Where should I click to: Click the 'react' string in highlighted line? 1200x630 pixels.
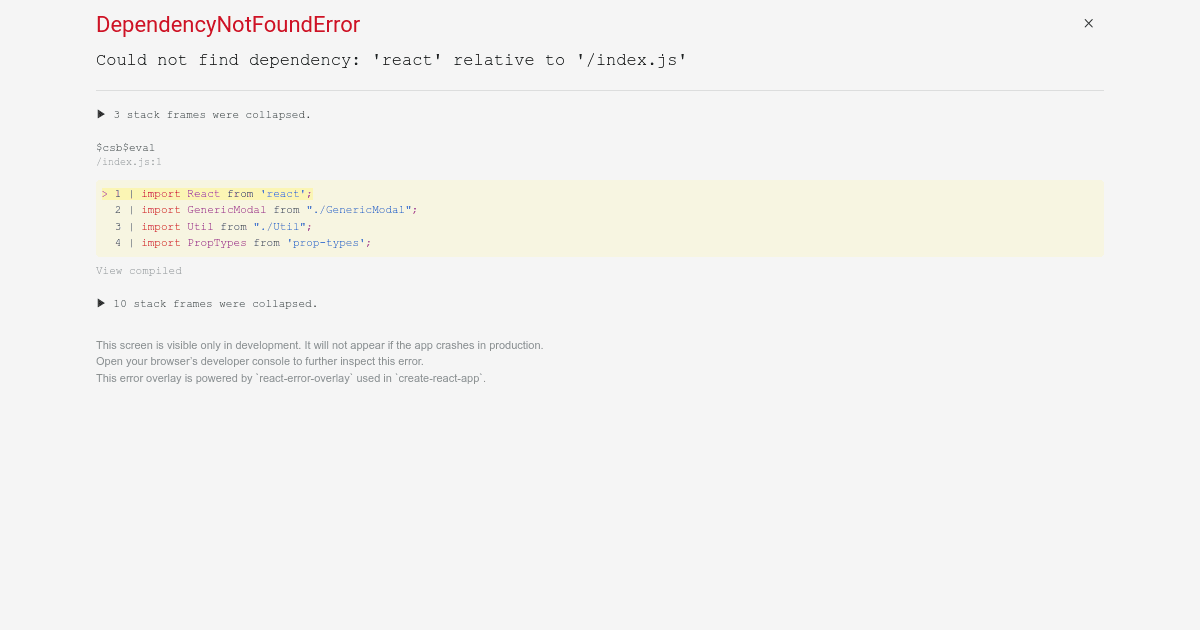point(286,194)
